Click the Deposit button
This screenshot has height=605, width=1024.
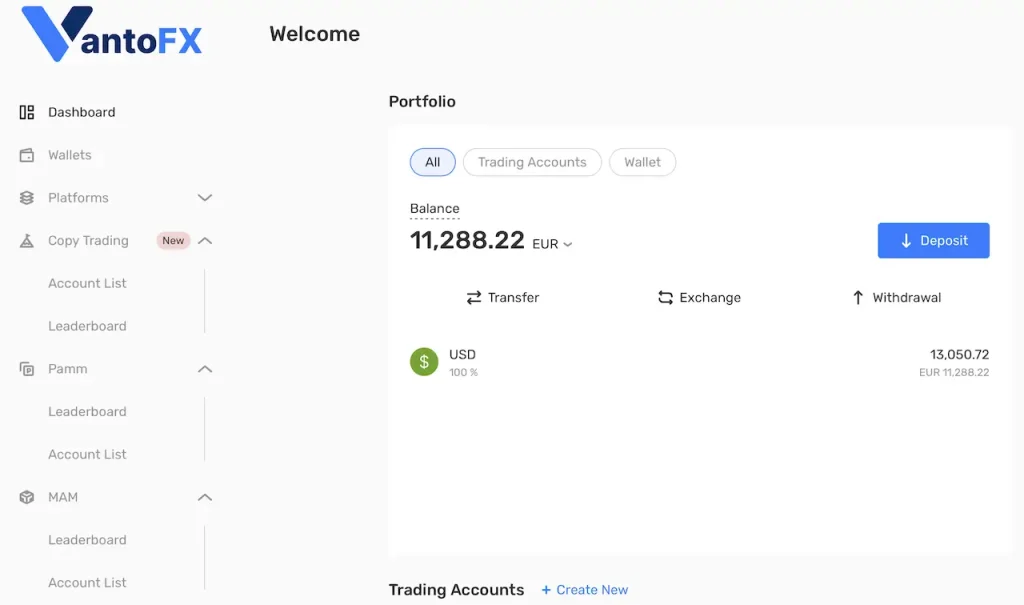coord(933,240)
